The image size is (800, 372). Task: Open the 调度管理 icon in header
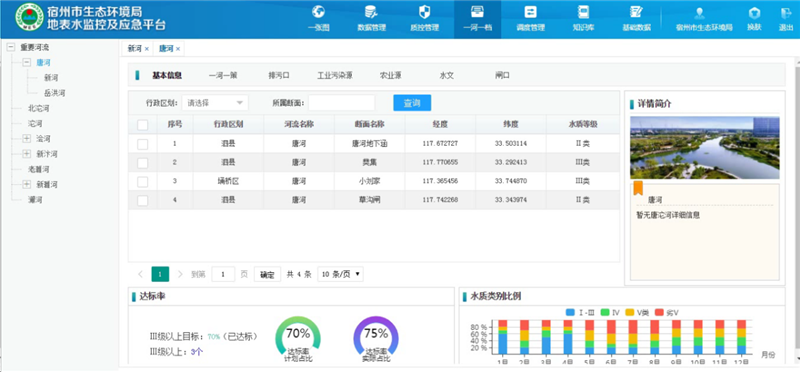[x=530, y=12]
